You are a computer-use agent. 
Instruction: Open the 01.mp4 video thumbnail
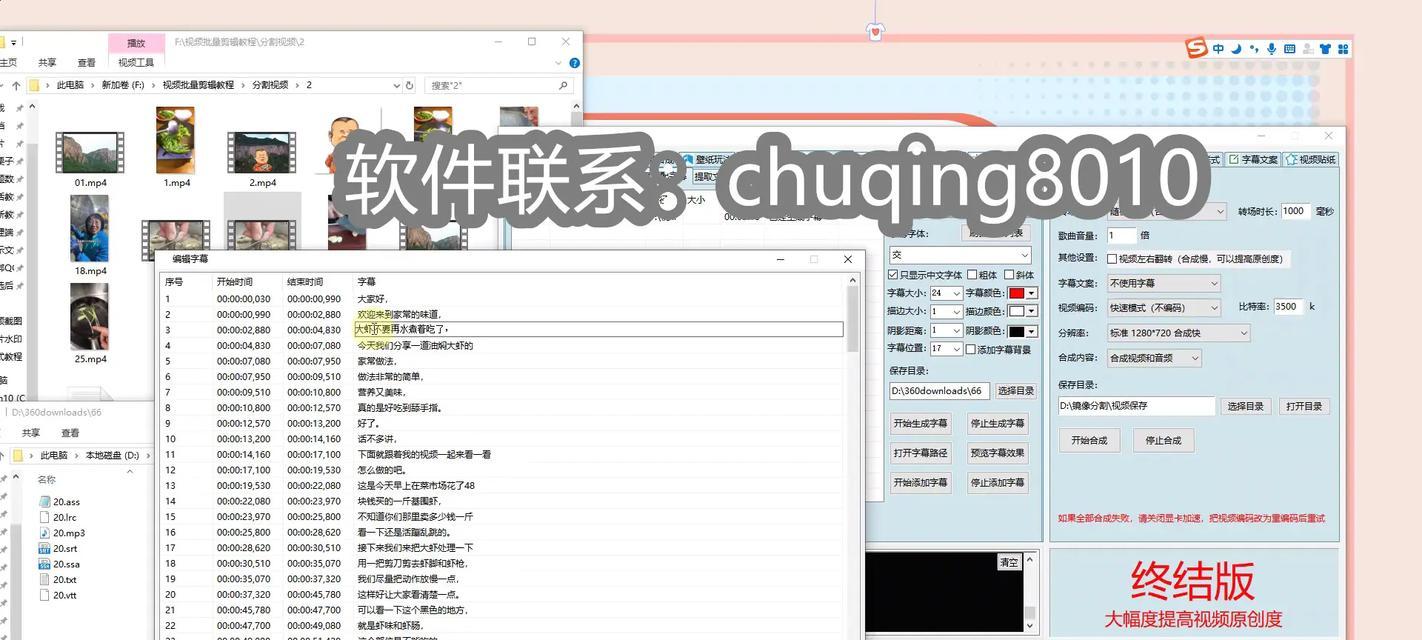(90, 153)
